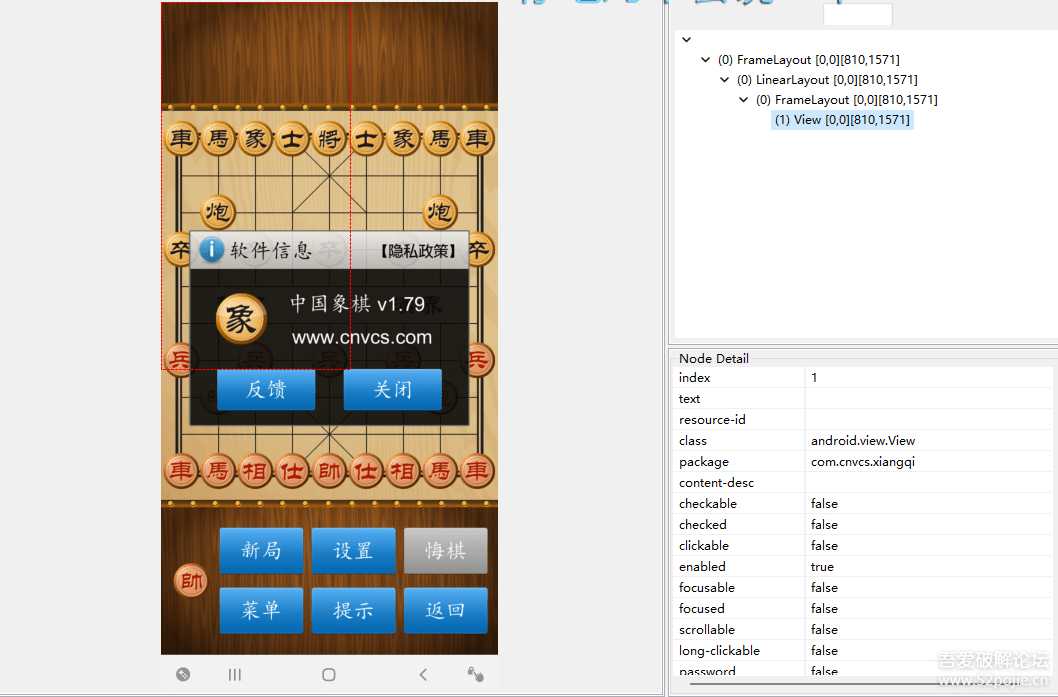Click the 关闭 close dialog button
This screenshot has height=697, width=1058.
(x=392, y=391)
